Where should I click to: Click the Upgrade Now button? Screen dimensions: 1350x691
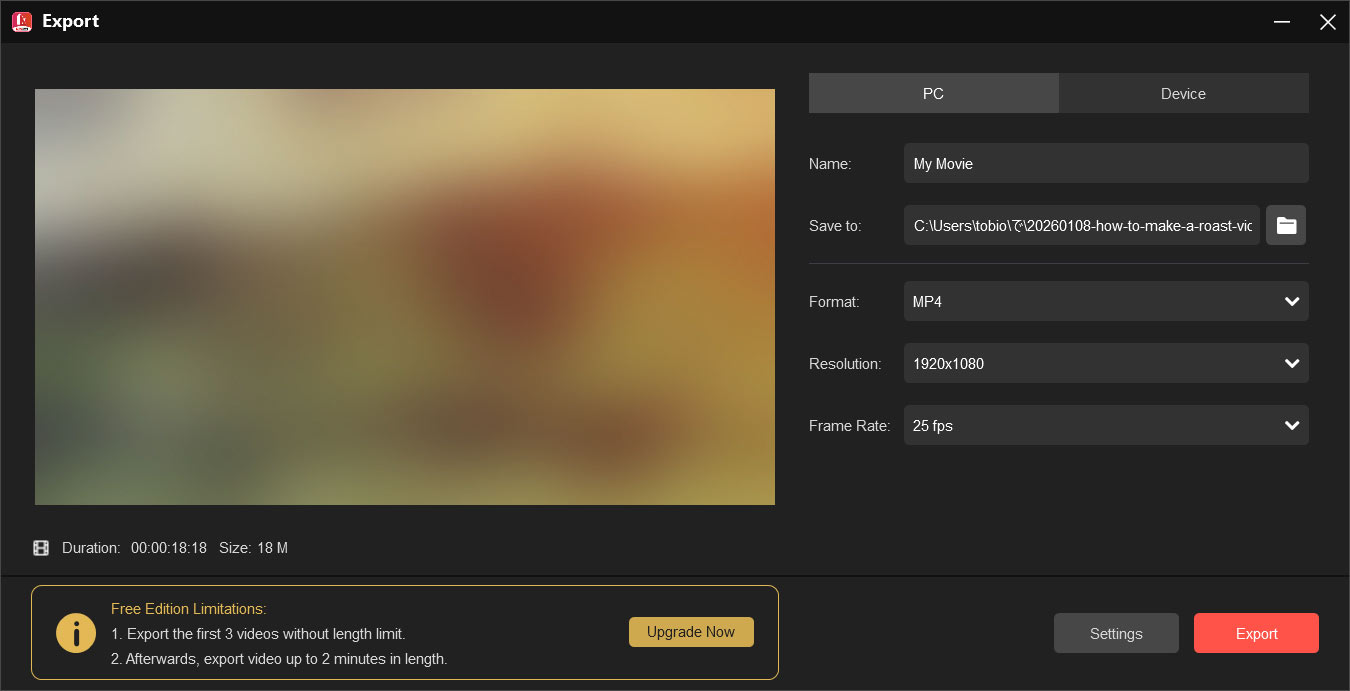[x=691, y=631]
